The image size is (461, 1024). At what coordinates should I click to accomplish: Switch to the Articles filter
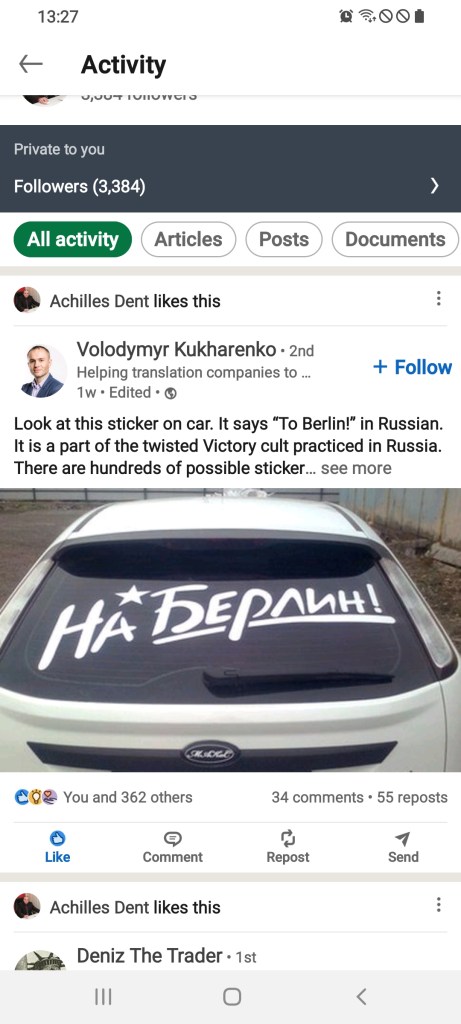click(x=188, y=240)
